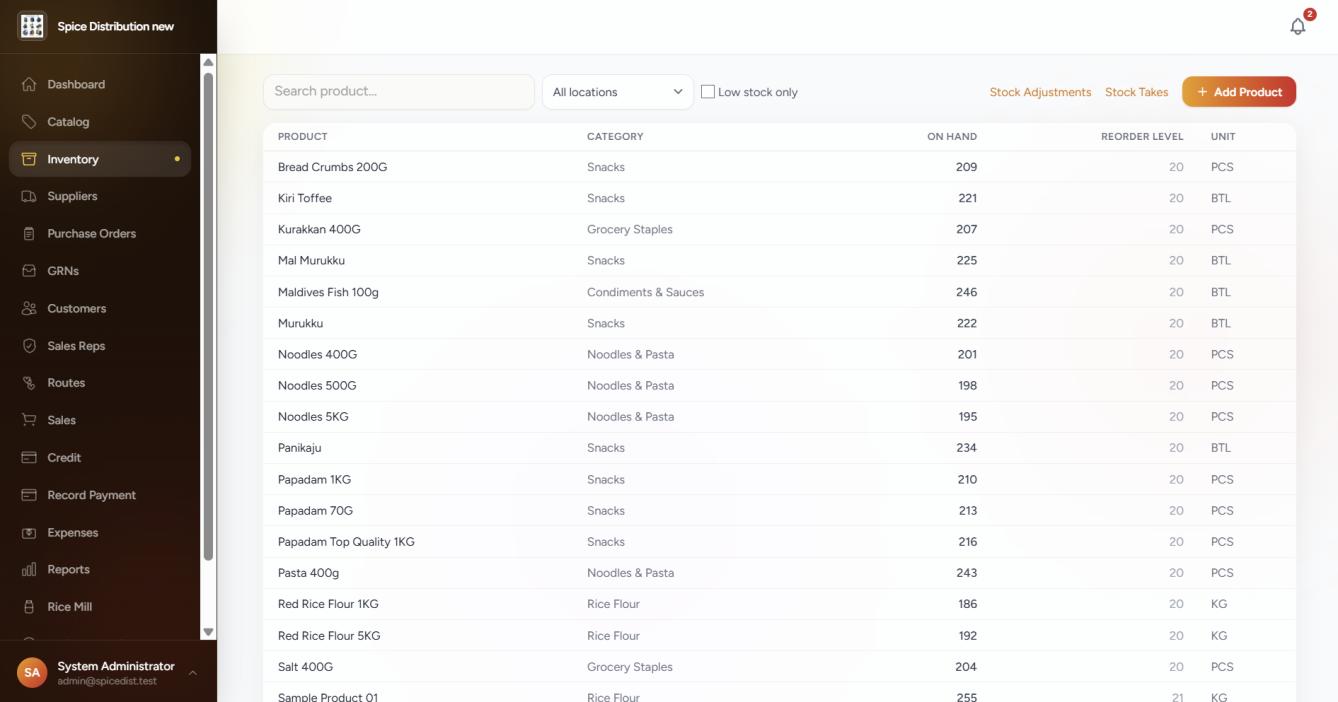Open Purchase Orders from sidebar
This screenshot has height=702, width=1338.
(100, 234)
